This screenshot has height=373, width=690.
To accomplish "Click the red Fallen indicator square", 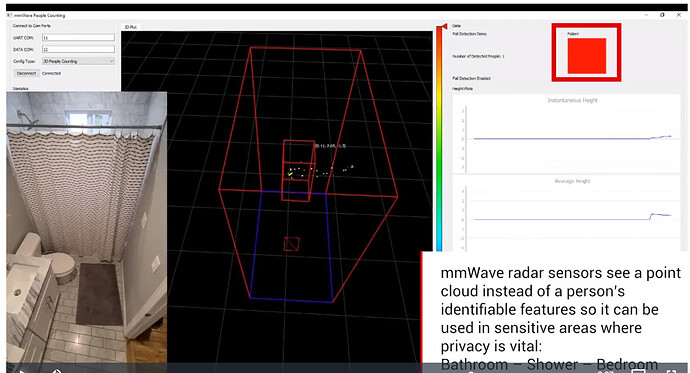I will tap(587, 56).
